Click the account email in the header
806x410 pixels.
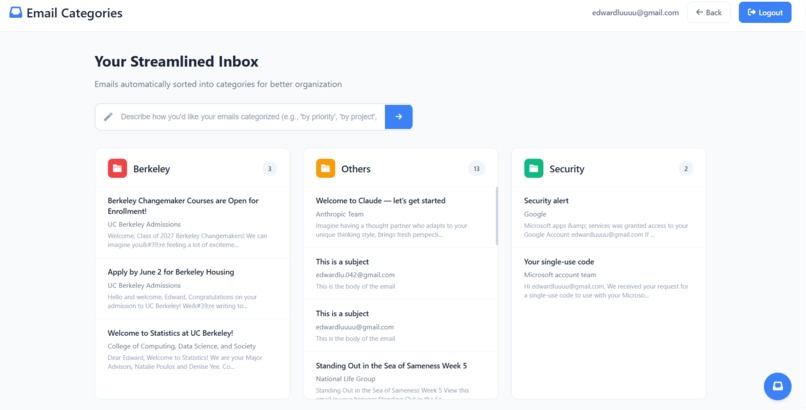[x=635, y=12]
